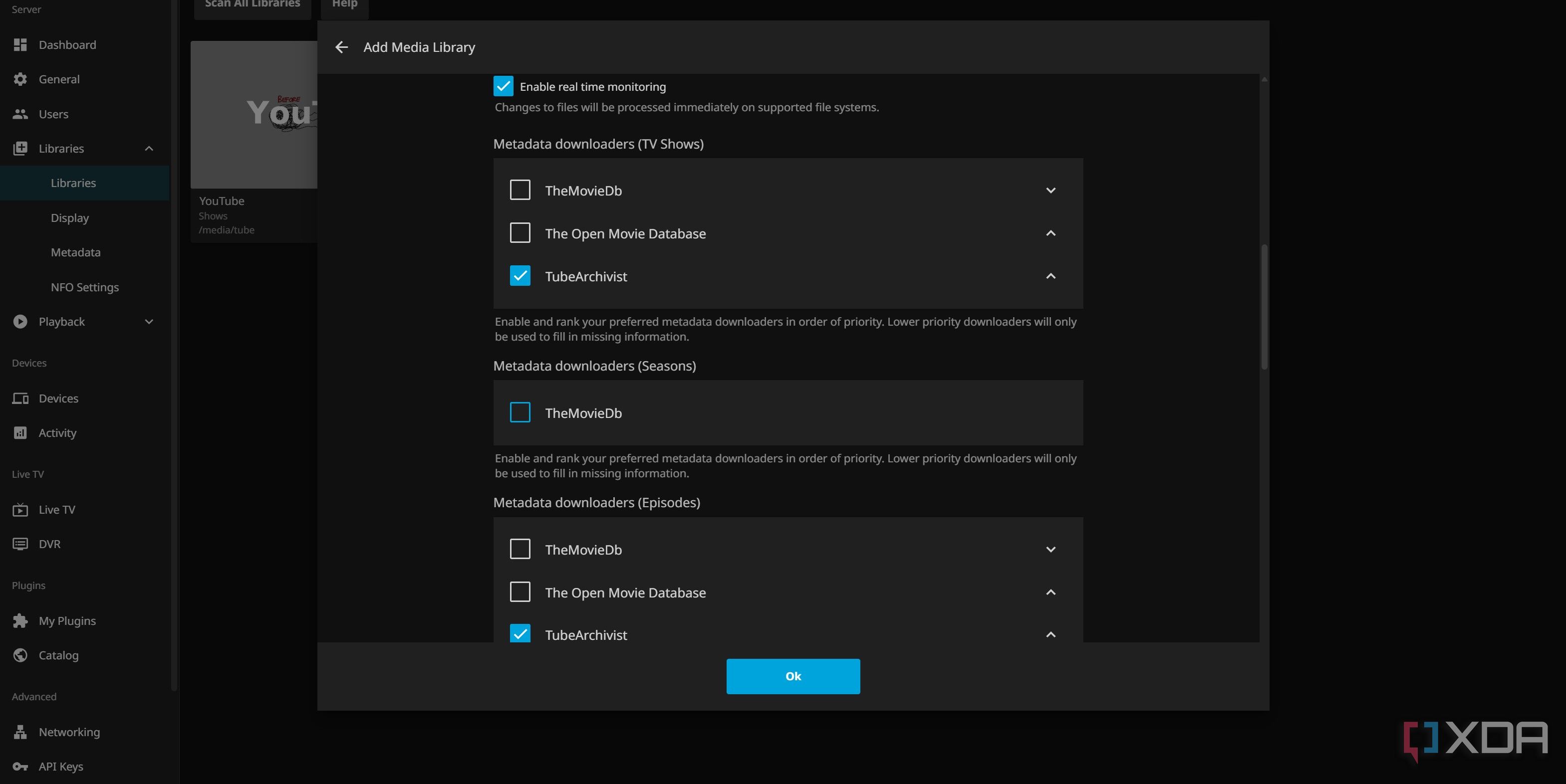Image resolution: width=1566 pixels, height=784 pixels.
Task: Expand the Playback sidebar section chevron
Action: click(149, 322)
